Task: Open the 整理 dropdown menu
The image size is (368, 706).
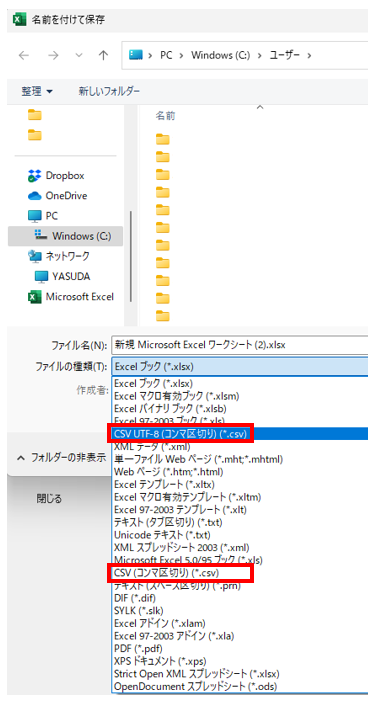Action: [x=37, y=91]
